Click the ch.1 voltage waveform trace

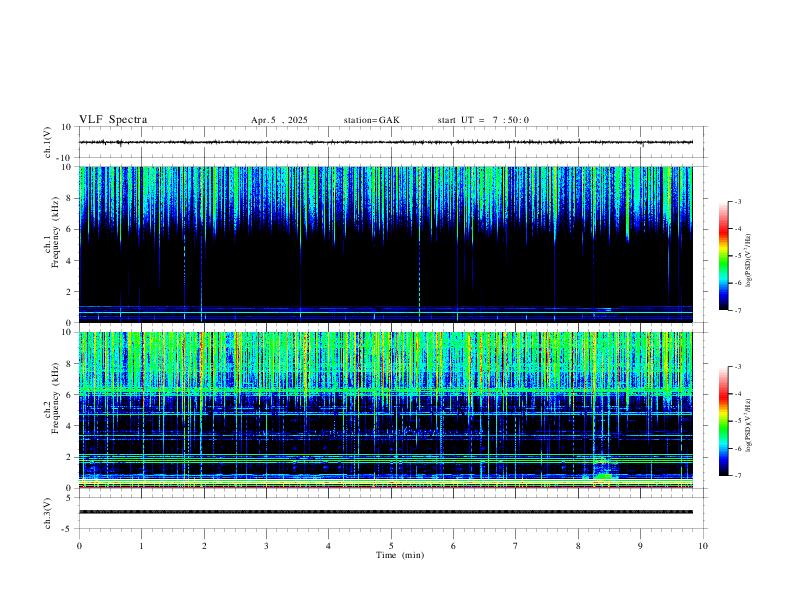(x=386, y=142)
